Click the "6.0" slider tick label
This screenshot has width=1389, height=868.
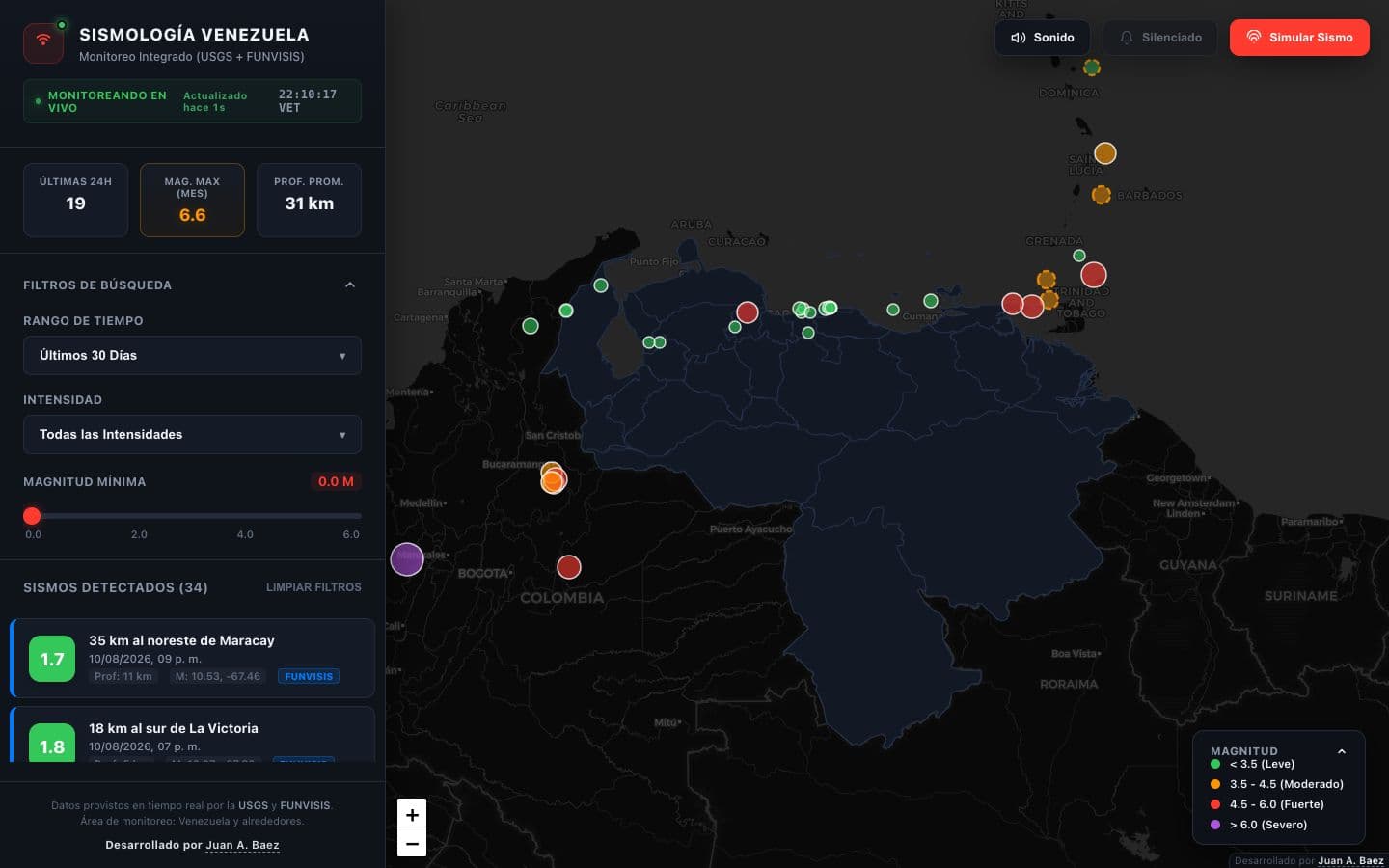351,534
